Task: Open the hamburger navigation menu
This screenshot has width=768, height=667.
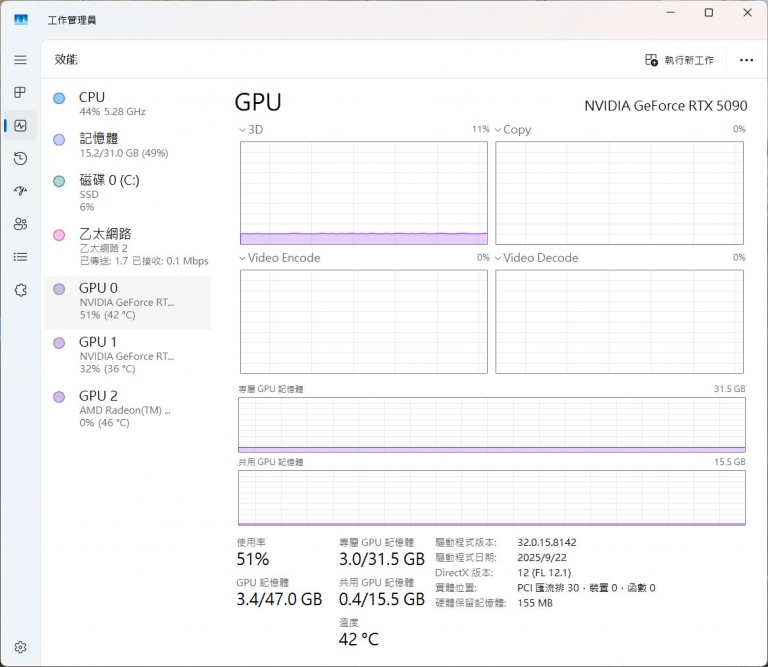Action: pos(20,60)
